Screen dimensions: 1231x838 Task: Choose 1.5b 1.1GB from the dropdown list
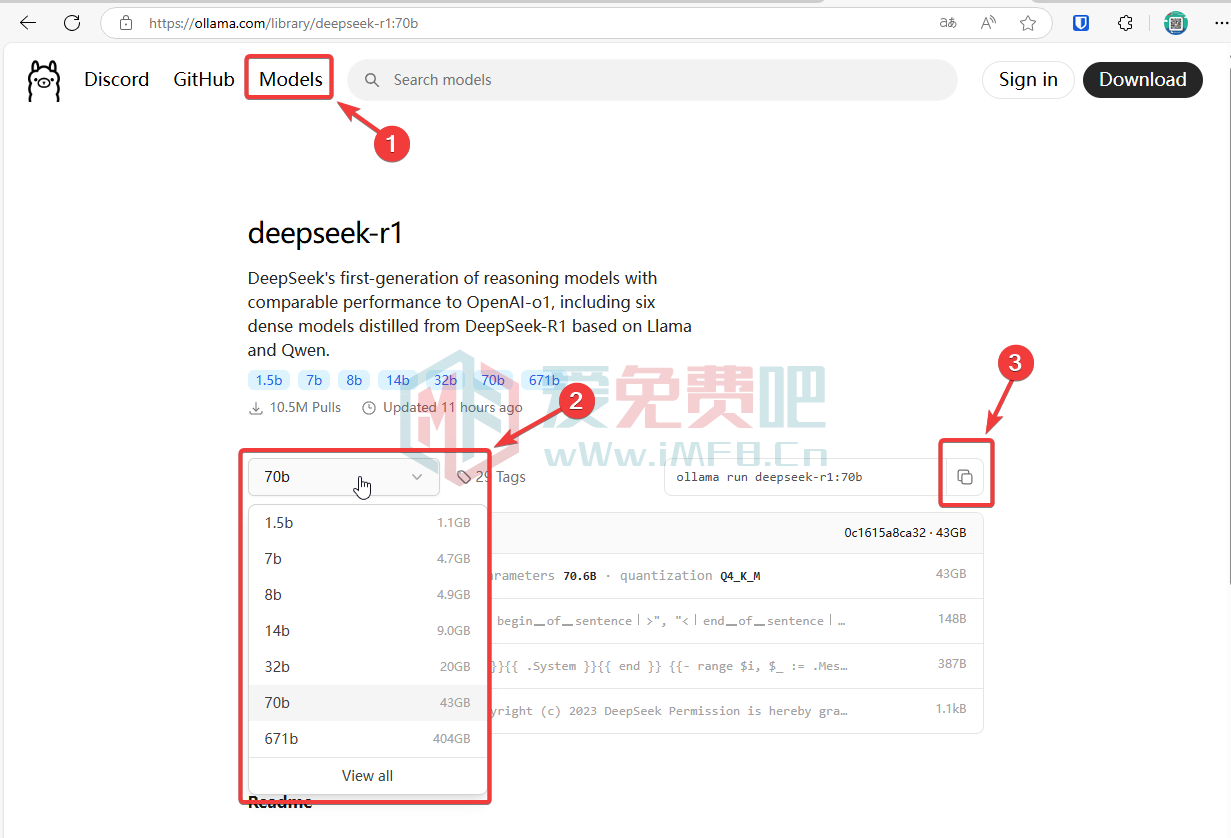[367, 523]
